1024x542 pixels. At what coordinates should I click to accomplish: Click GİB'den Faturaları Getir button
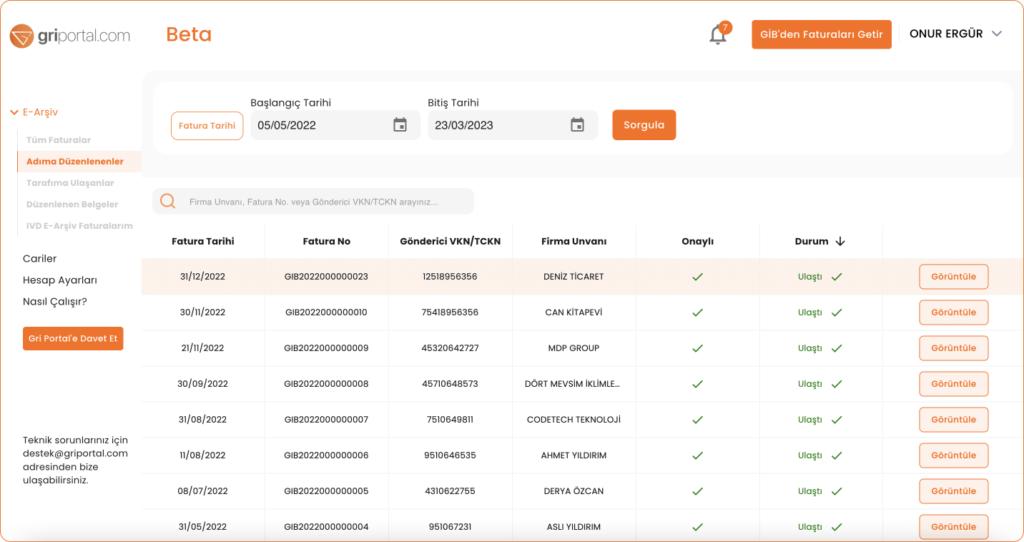click(x=821, y=34)
